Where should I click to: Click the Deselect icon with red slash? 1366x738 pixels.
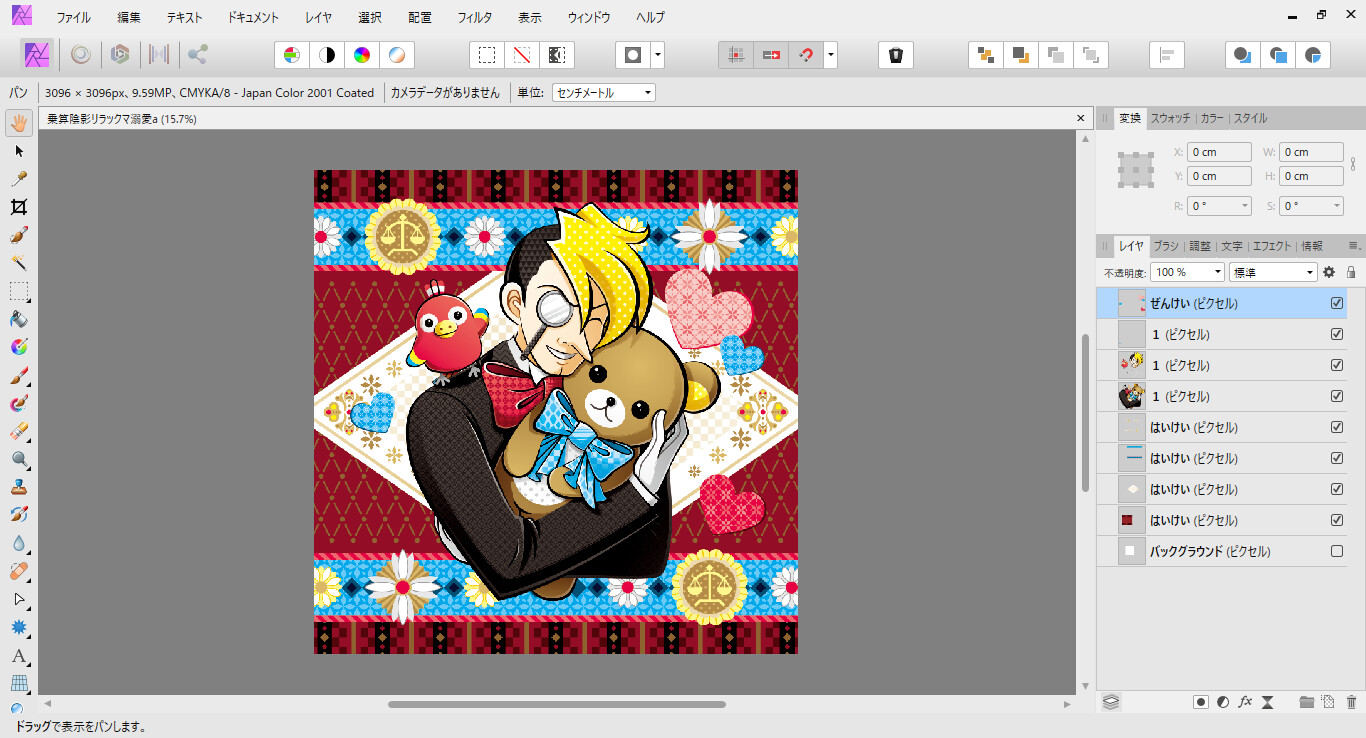pos(522,55)
